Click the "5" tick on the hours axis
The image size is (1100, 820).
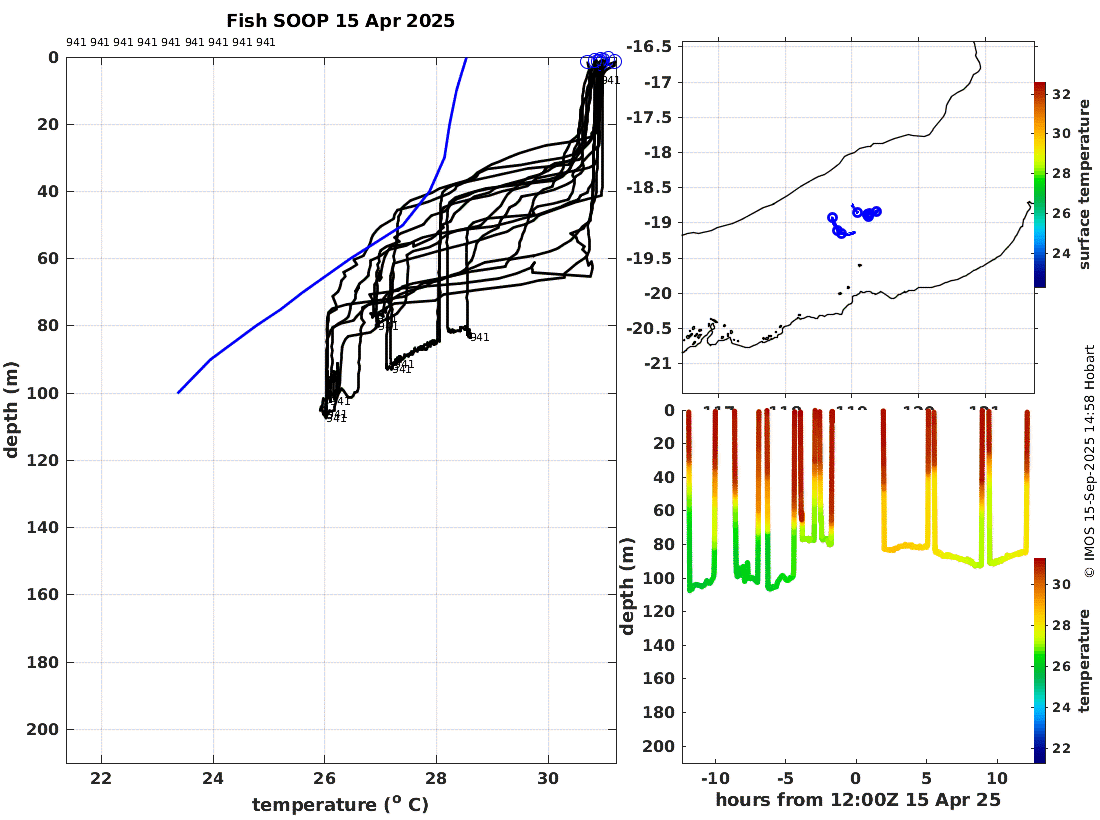pos(926,778)
